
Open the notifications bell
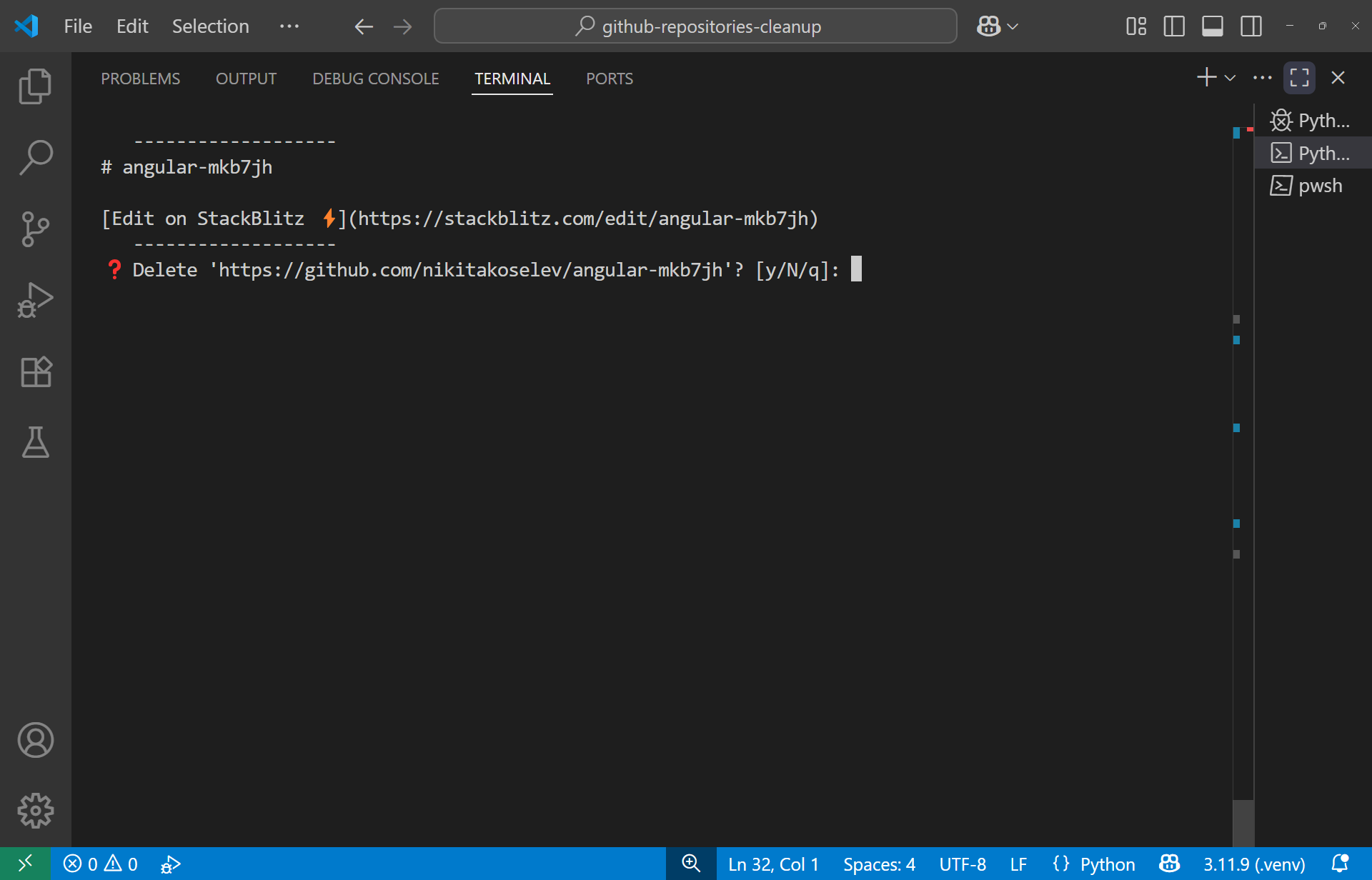point(1341,864)
